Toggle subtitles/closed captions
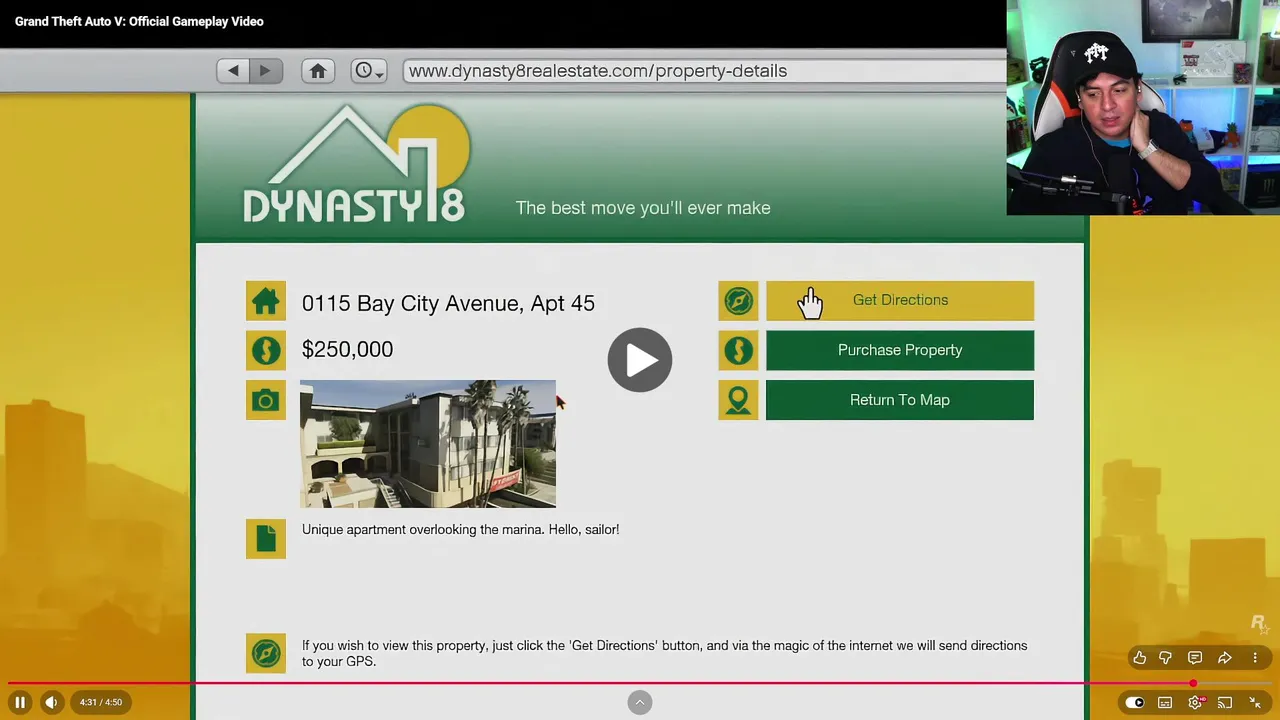The height and width of the screenshot is (720, 1280). pos(1165,702)
